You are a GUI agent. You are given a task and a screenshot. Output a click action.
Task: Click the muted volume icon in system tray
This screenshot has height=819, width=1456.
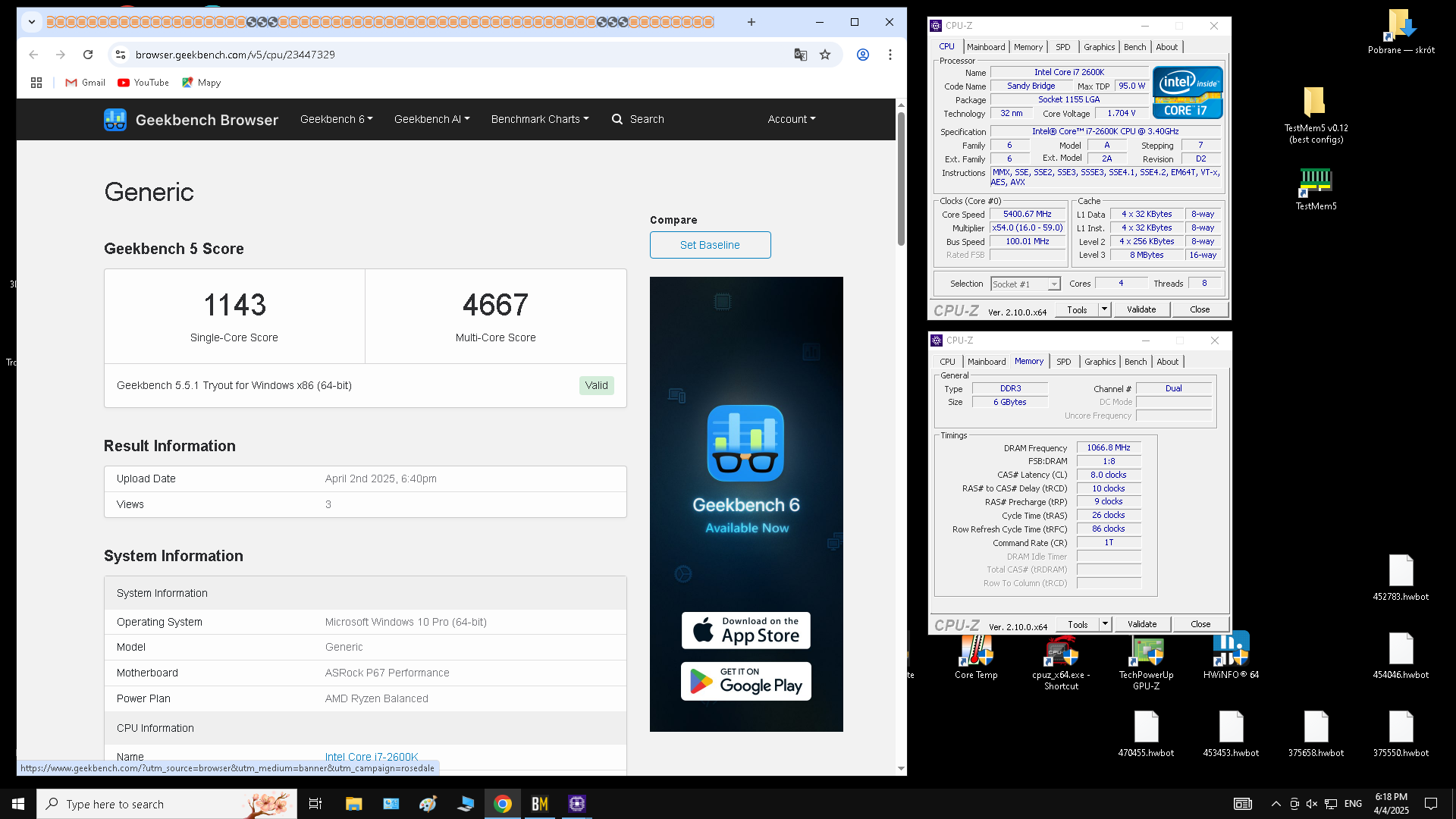pos(1312,804)
